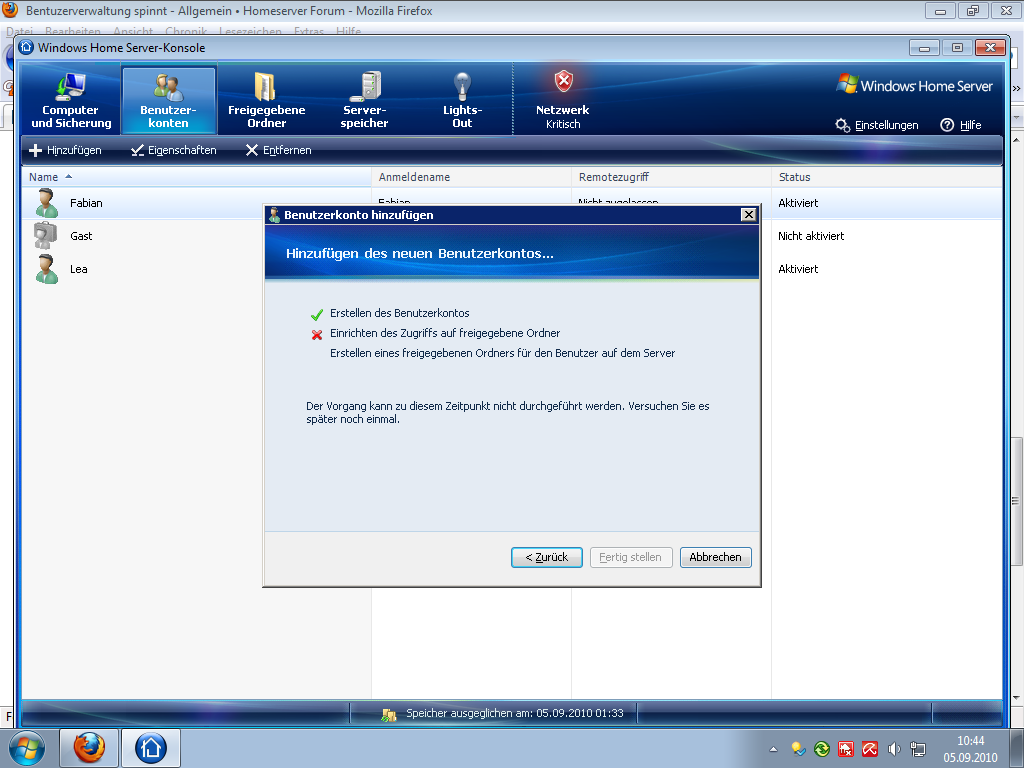Select the Fabian user avatar icon
The width and height of the screenshot is (1024, 768).
point(46,203)
